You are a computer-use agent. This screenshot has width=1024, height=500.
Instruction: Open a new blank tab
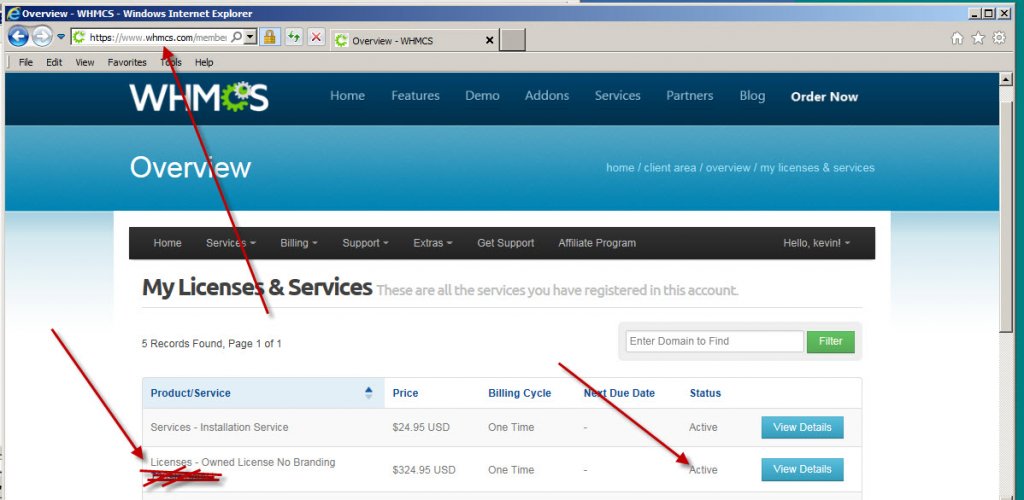point(513,40)
